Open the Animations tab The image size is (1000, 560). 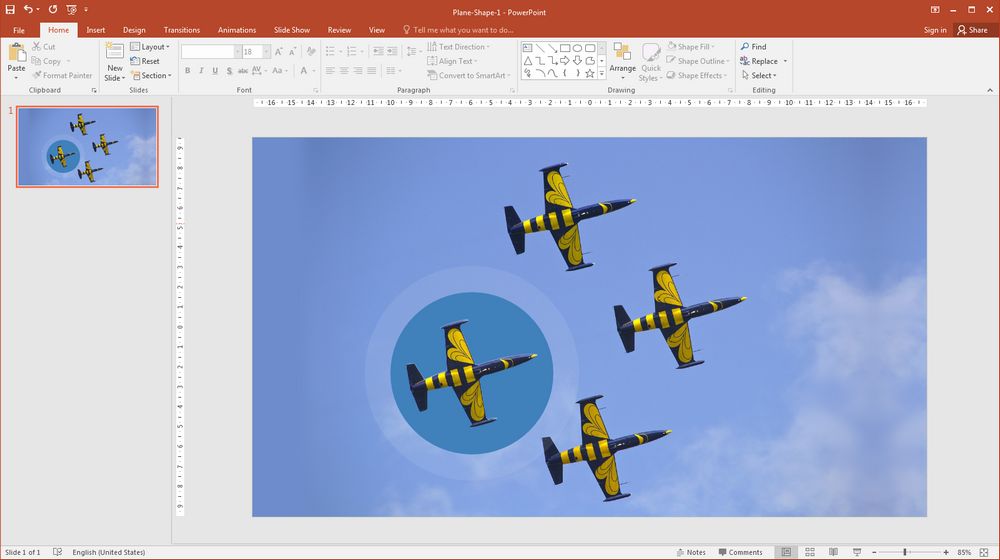(237, 30)
